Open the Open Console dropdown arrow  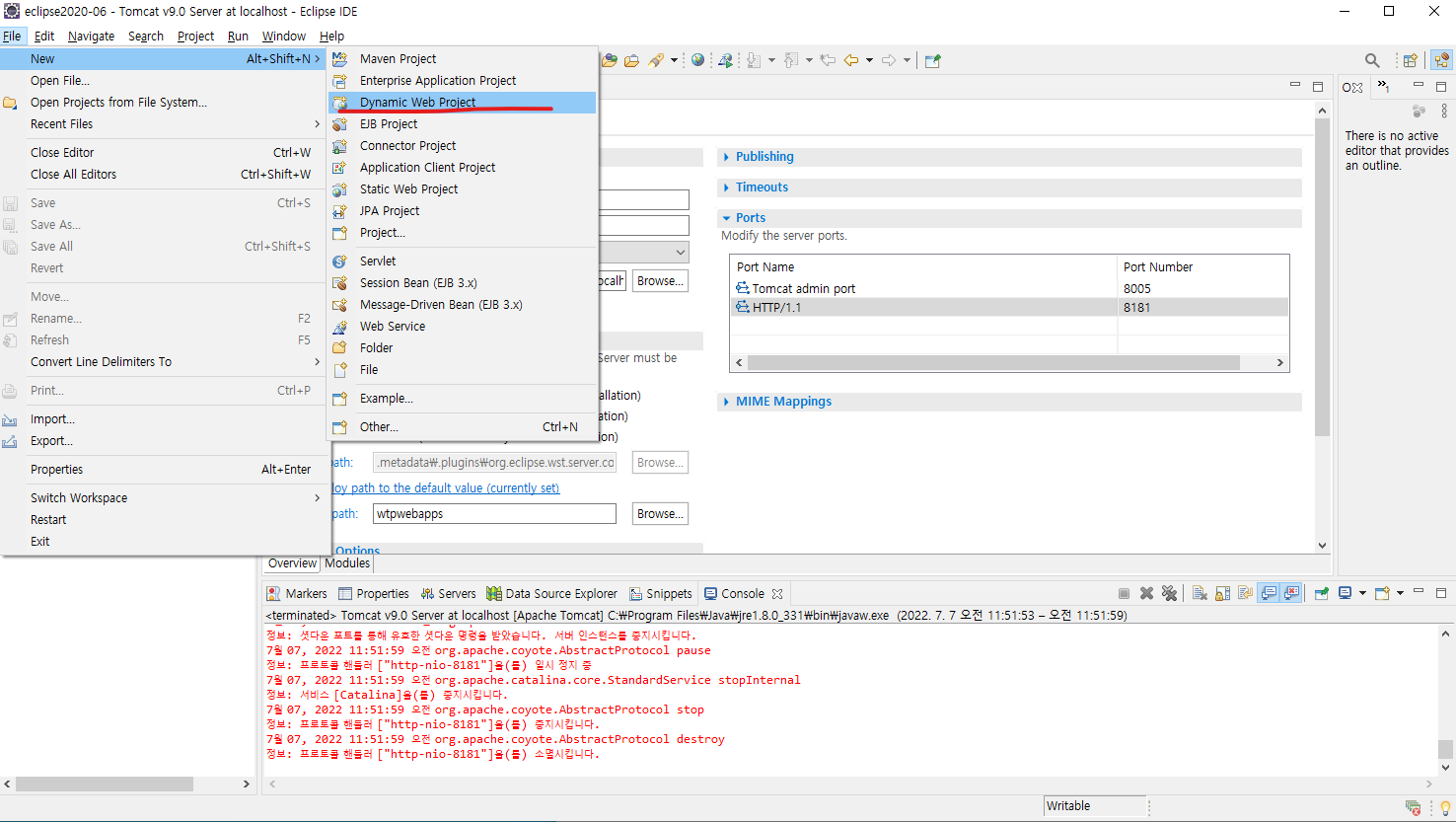point(1400,593)
